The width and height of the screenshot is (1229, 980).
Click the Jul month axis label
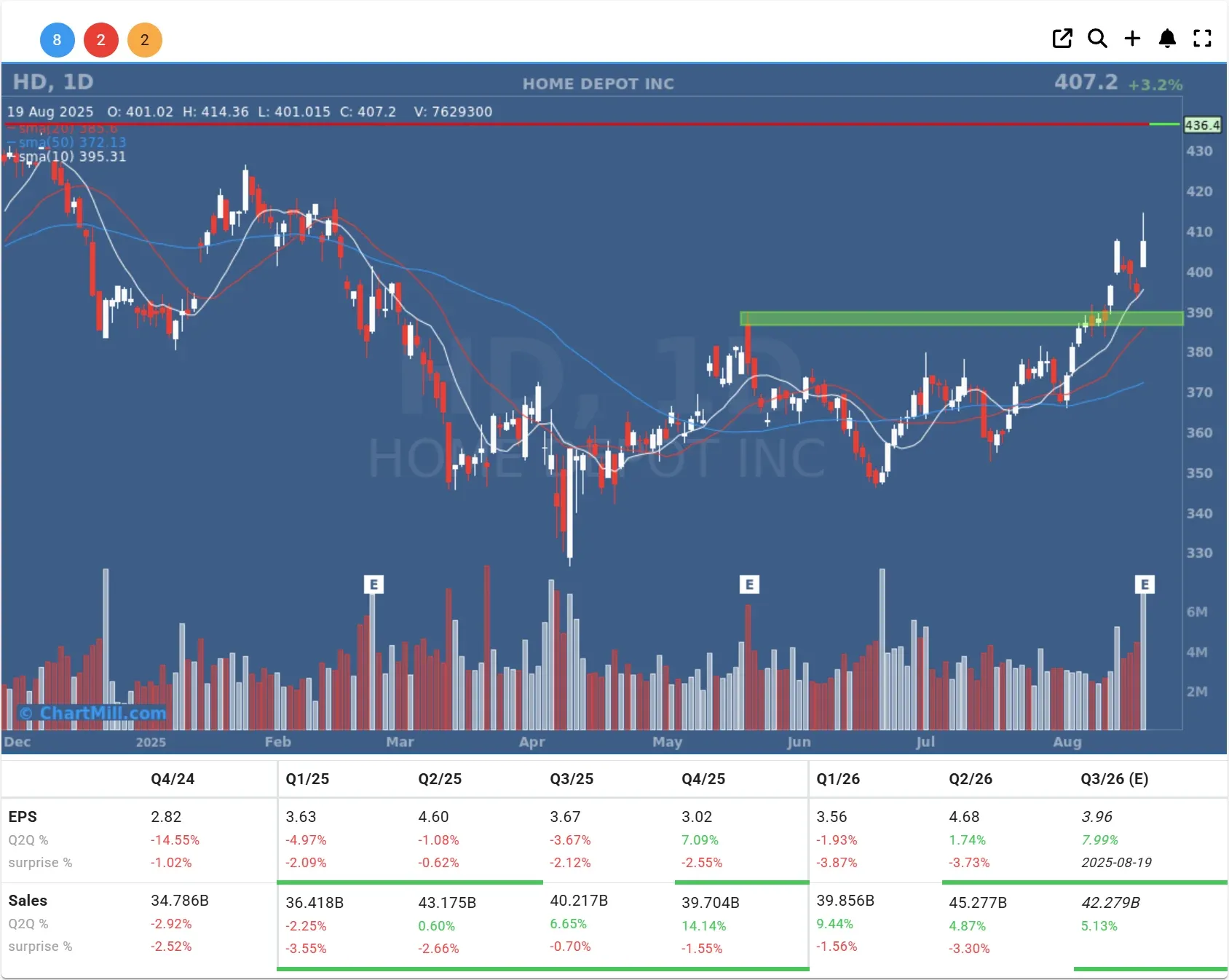click(x=925, y=742)
